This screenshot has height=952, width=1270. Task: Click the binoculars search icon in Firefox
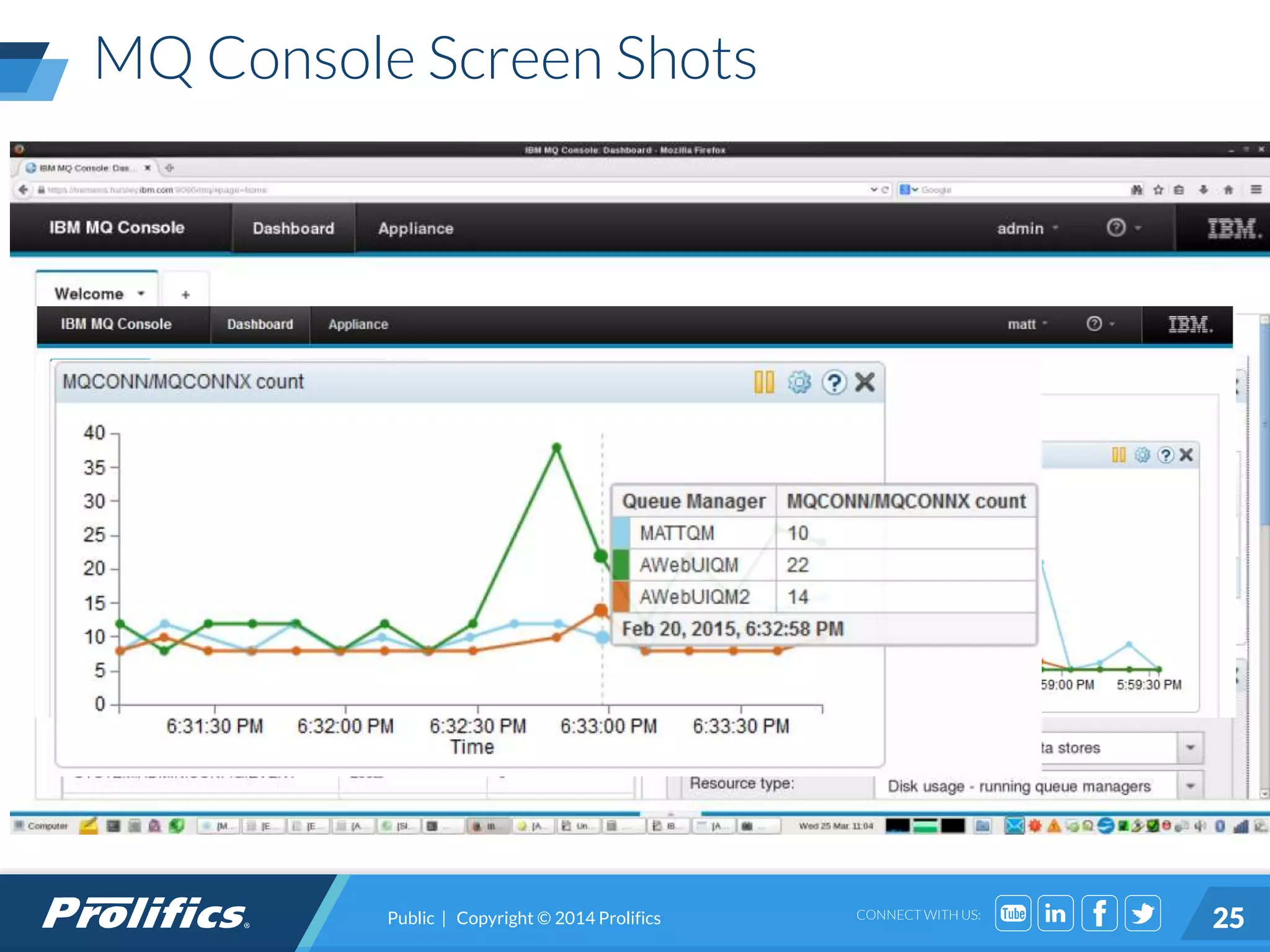click(1137, 190)
